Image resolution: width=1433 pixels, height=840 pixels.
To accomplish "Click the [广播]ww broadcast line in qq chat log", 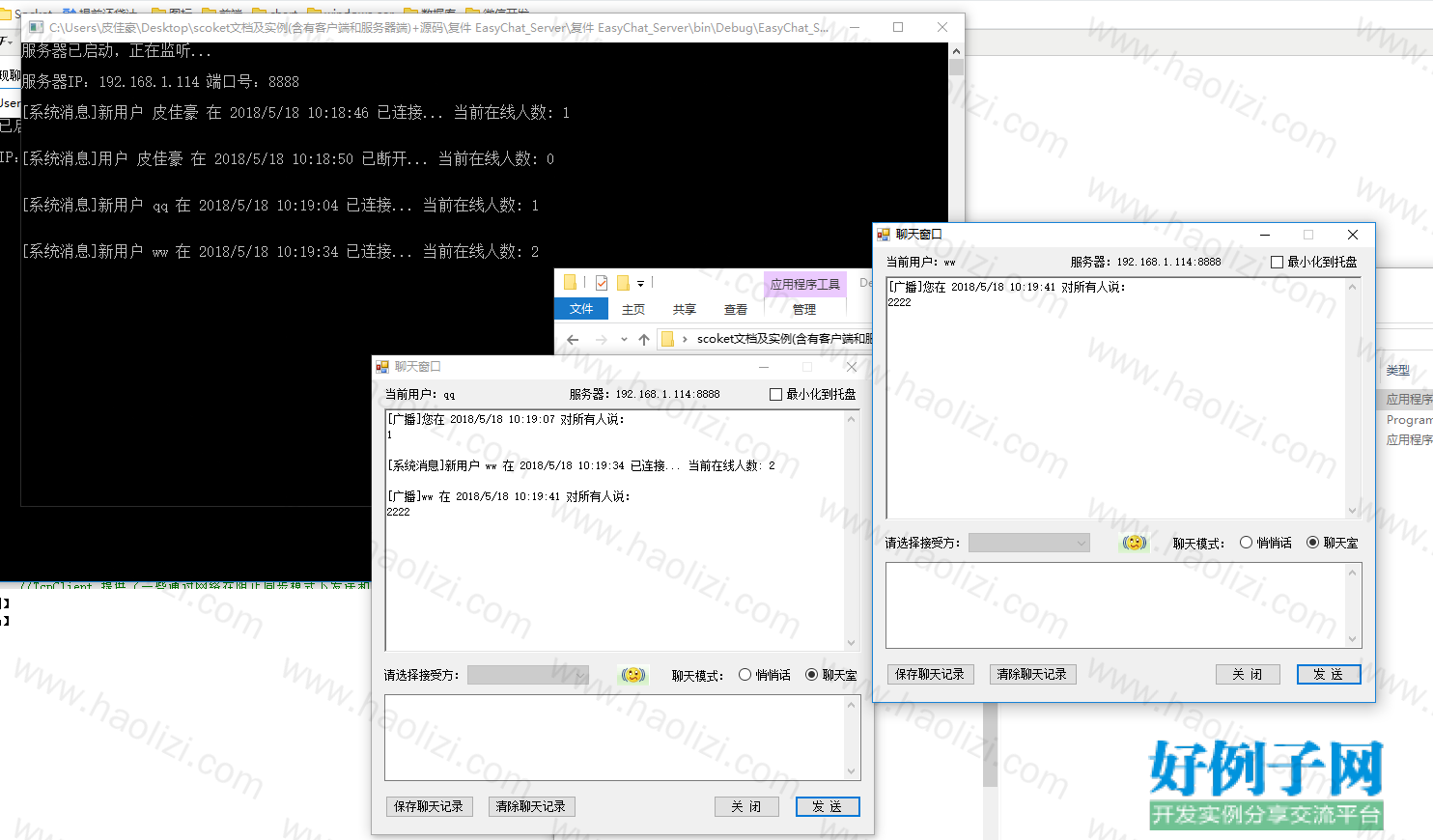I will (x=508, y=496).
